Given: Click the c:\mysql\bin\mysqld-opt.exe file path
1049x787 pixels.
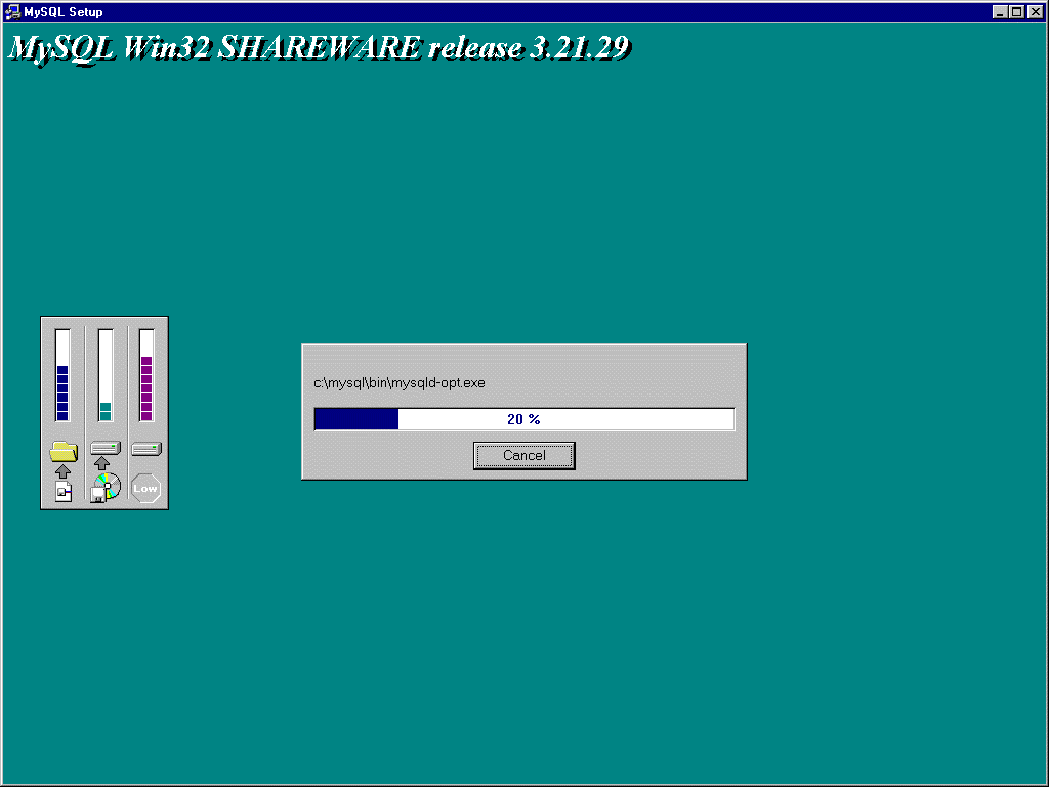Looking at the screenshot, I should pyautogui.click(x=399, y=383).
